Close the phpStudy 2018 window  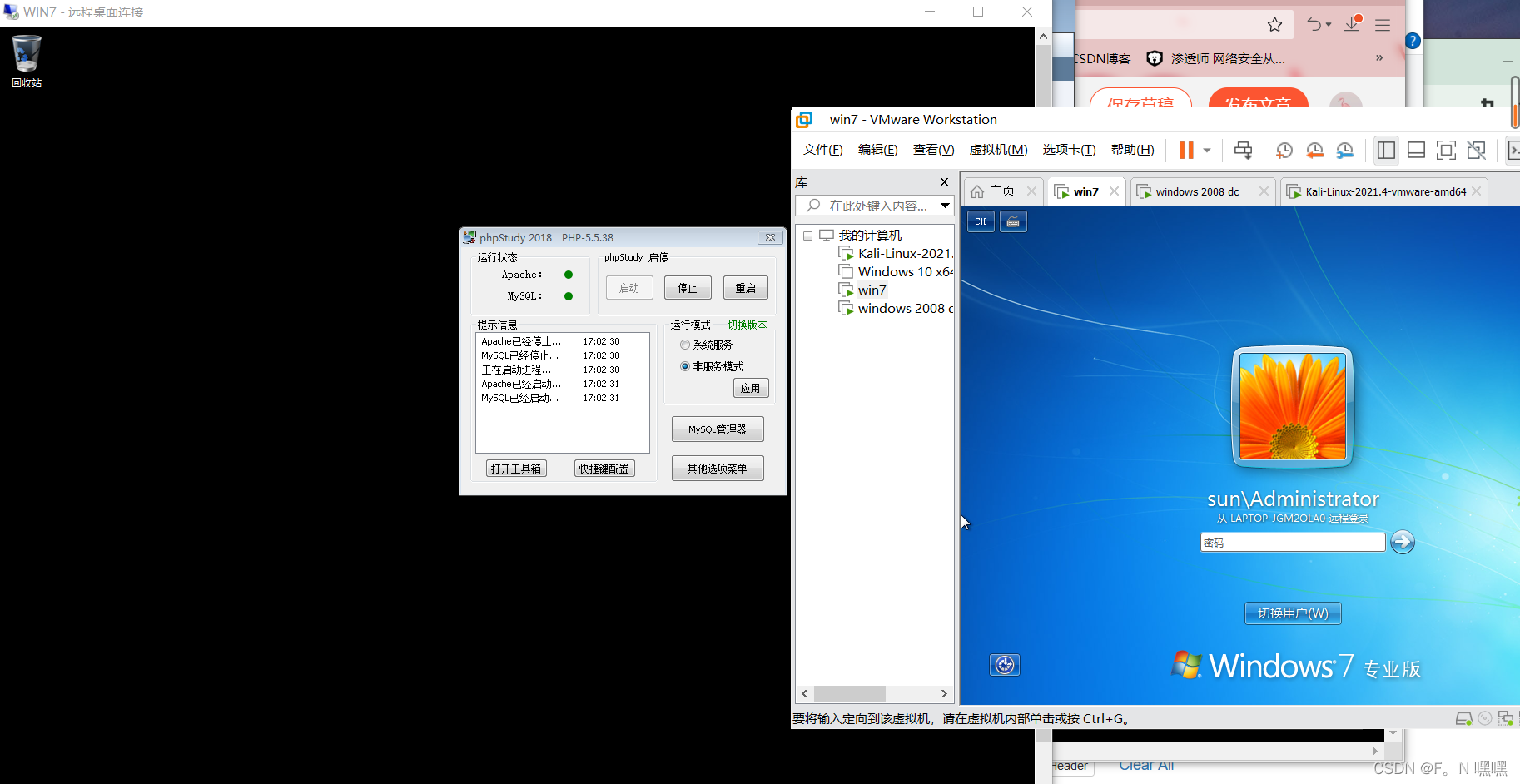point(770,237)
